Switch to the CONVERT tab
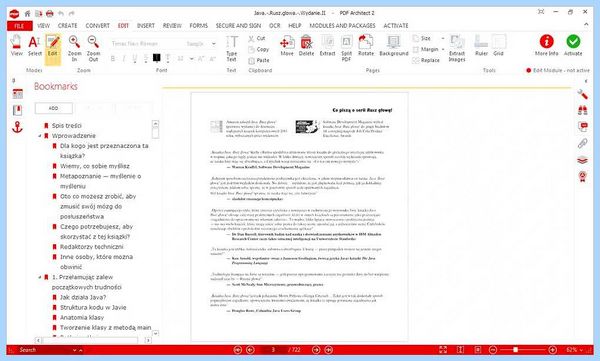 pos(98,26)
